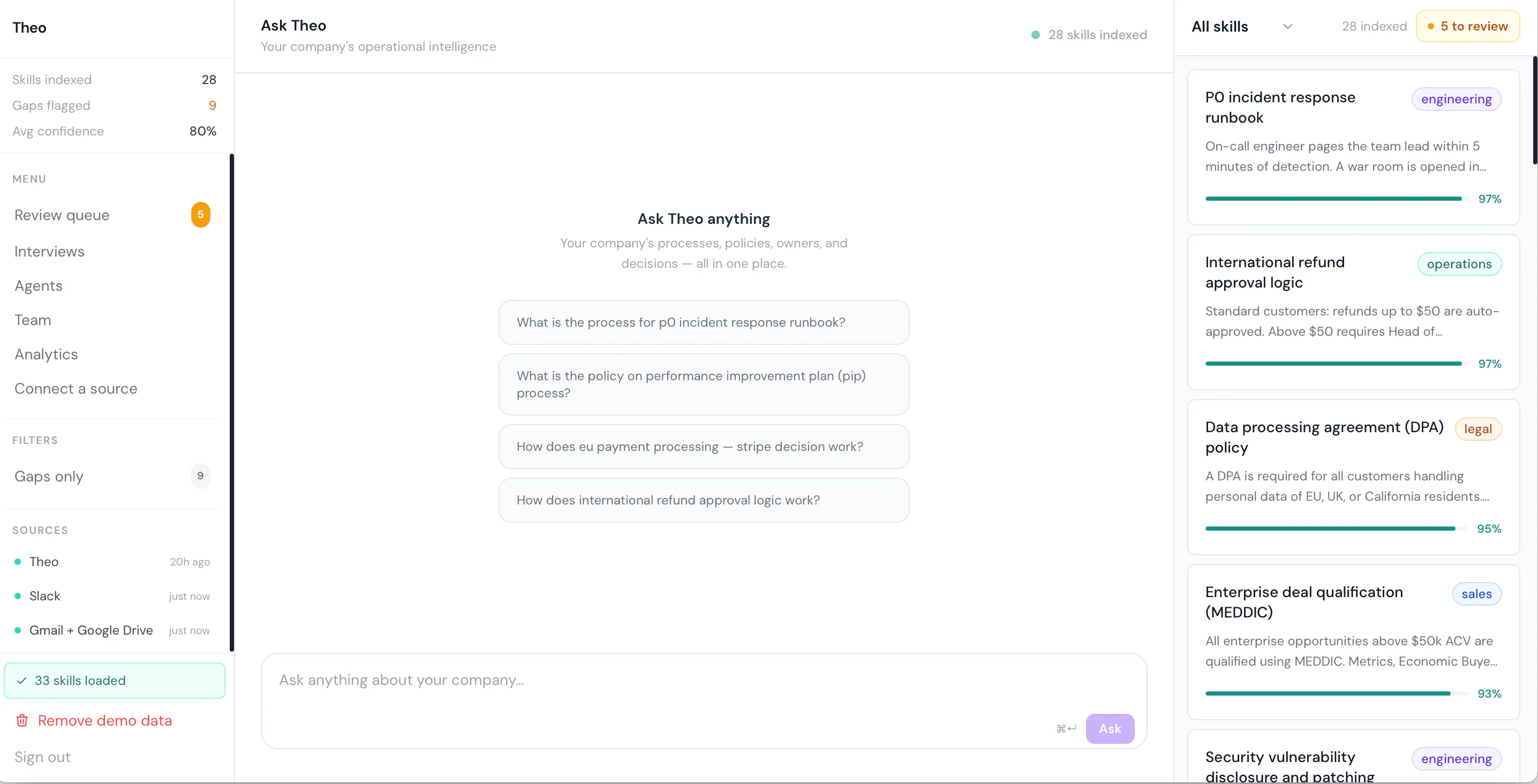
Task: Click the legal tag on DPA policy card
Action: click(1477, 429)
